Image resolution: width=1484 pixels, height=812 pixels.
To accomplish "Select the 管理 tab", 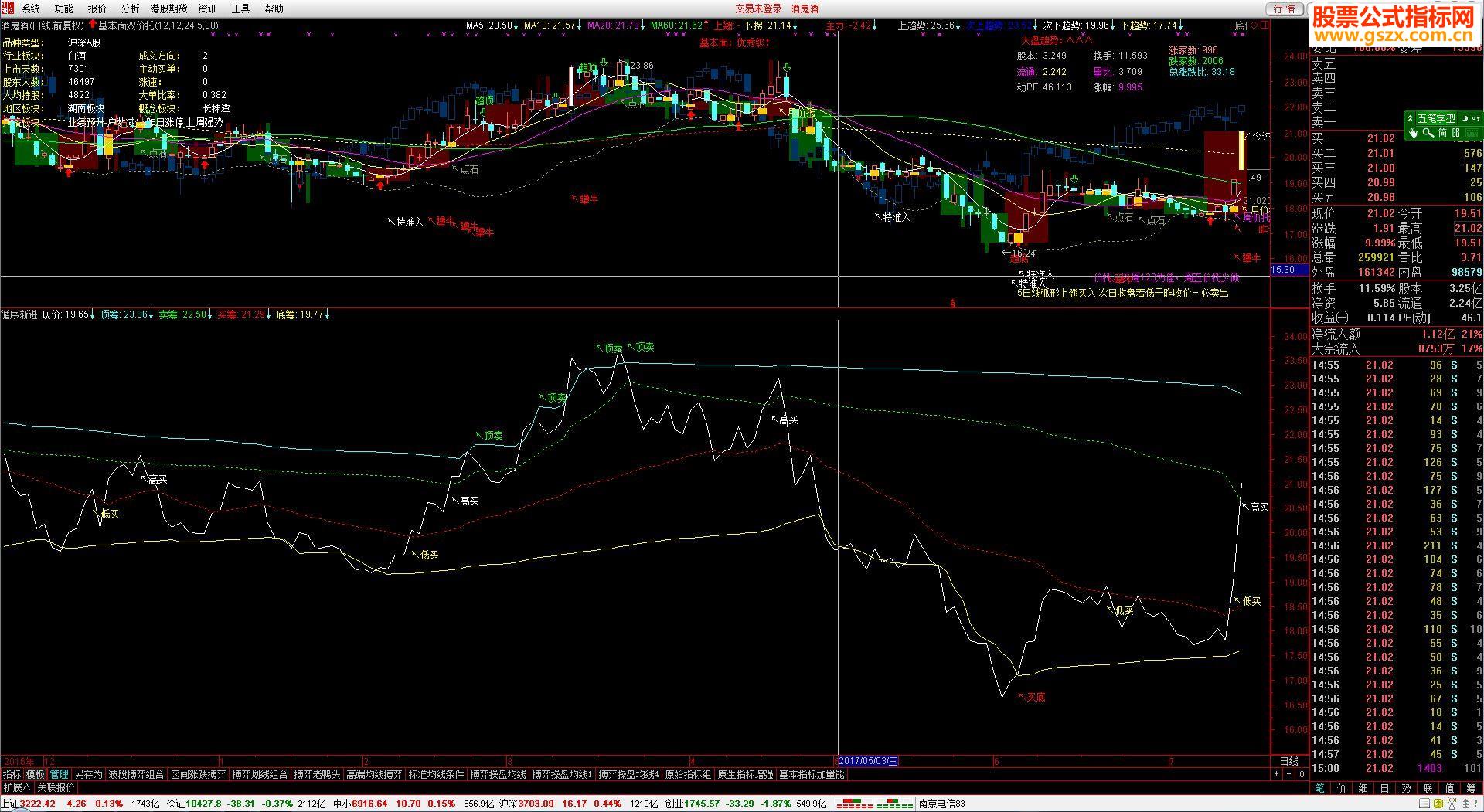I will 60,774.
